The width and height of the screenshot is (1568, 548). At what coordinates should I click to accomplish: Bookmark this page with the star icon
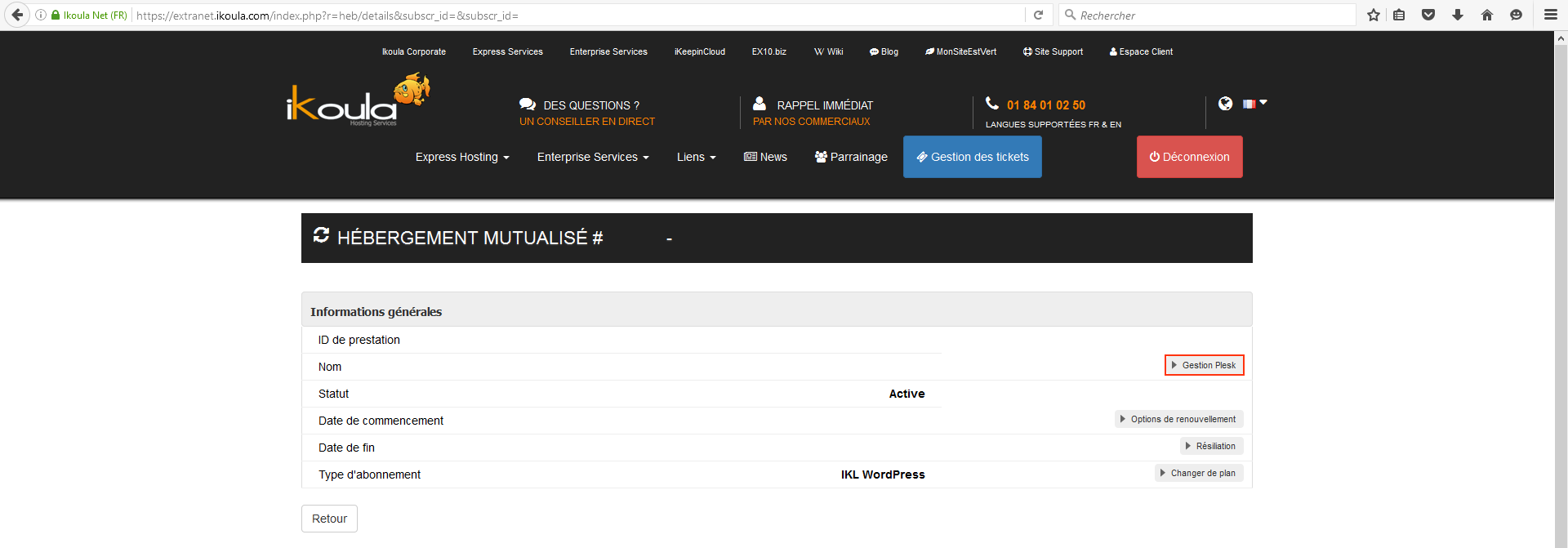point(1374,15)
